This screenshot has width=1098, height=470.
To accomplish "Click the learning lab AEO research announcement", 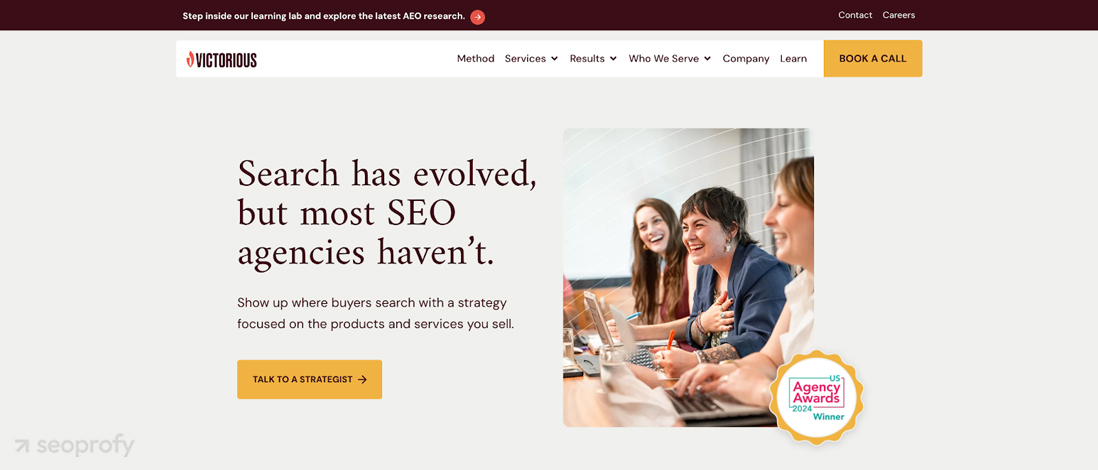I will click(324, 16).
